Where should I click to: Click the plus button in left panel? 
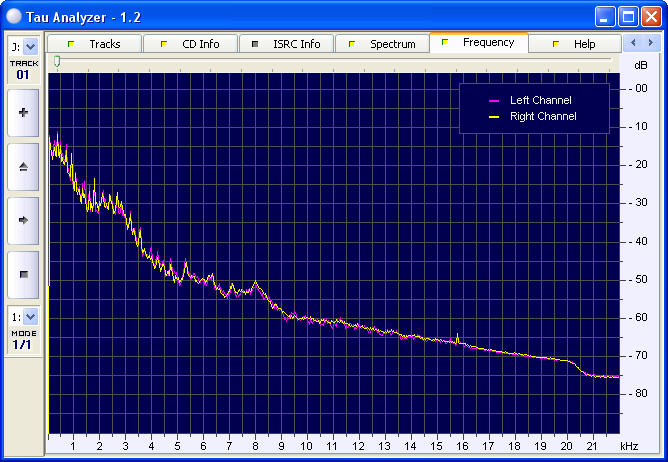tap(23, 113)
